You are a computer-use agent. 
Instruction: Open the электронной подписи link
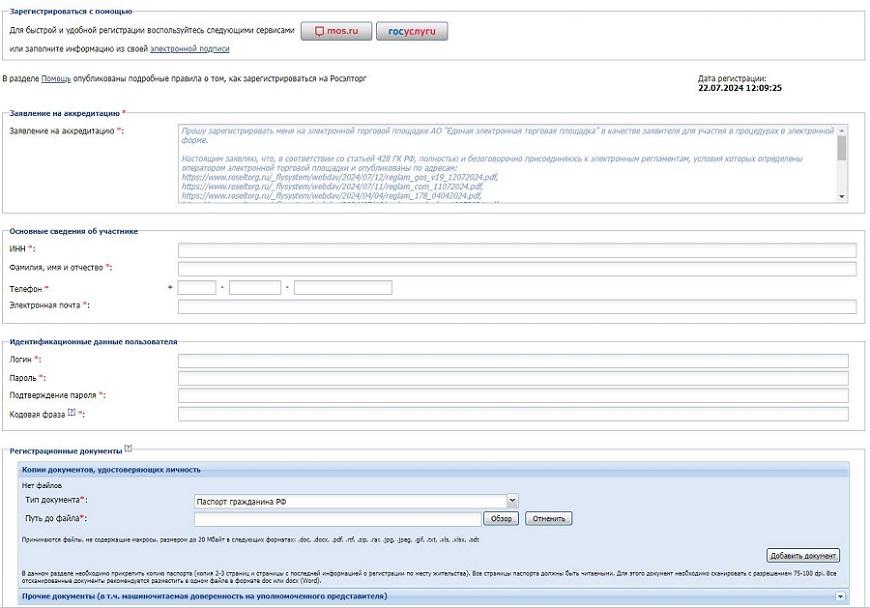190,49
